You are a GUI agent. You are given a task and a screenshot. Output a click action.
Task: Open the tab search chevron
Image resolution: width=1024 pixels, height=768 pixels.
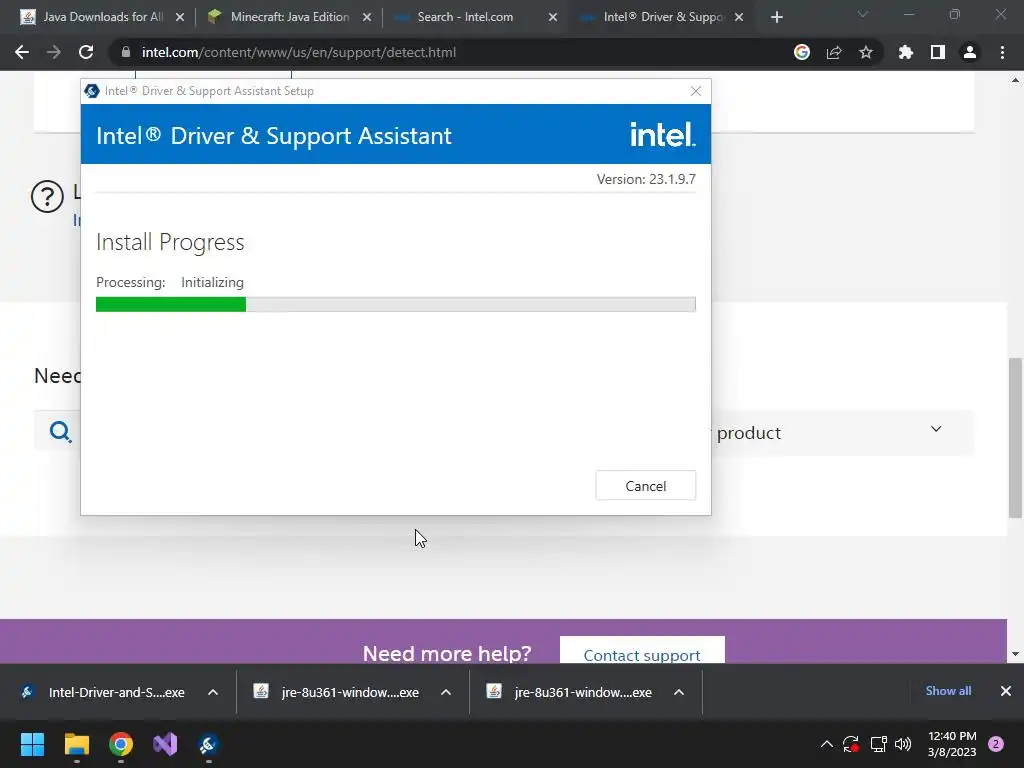863,14
